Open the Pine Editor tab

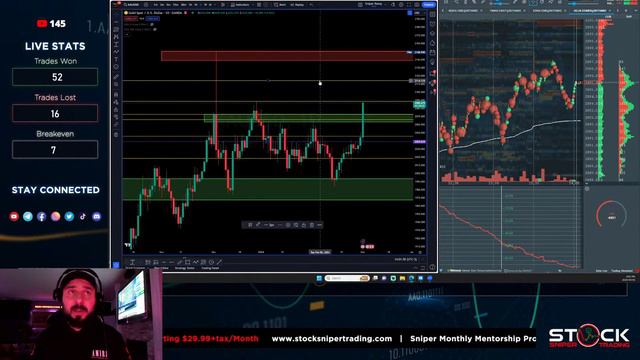162,268
